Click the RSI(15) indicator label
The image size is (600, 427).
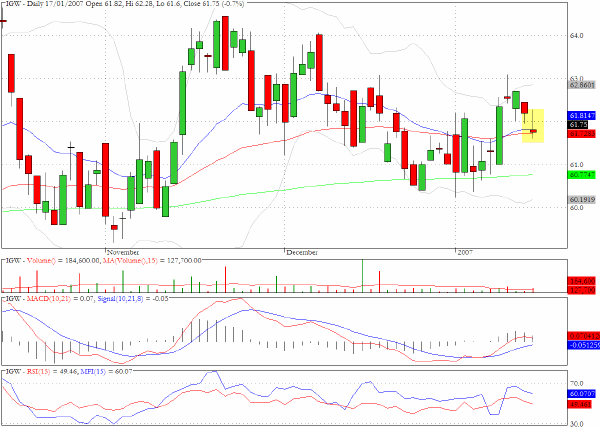[x=38, y=371]
